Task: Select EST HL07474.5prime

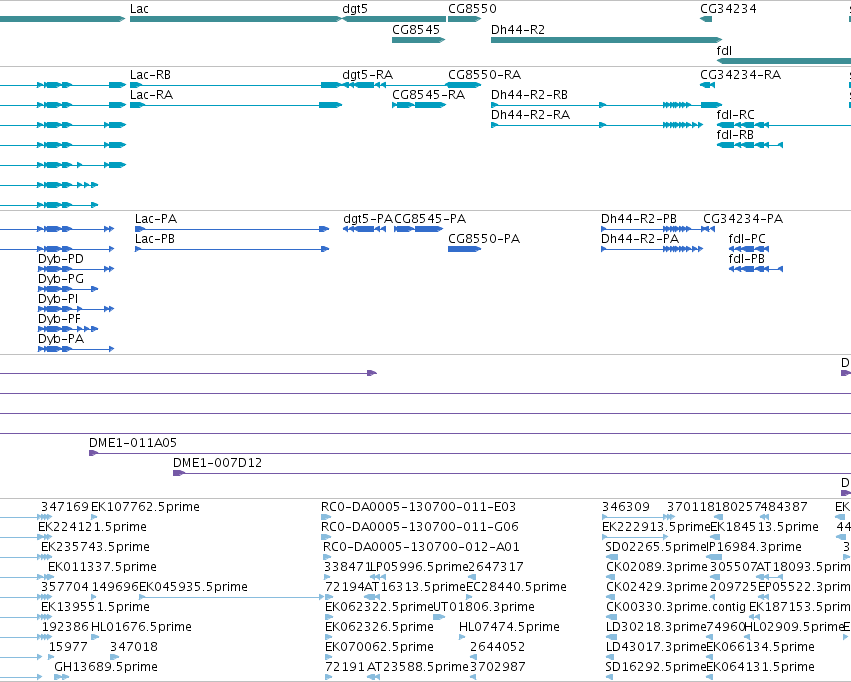Action: 509,627
